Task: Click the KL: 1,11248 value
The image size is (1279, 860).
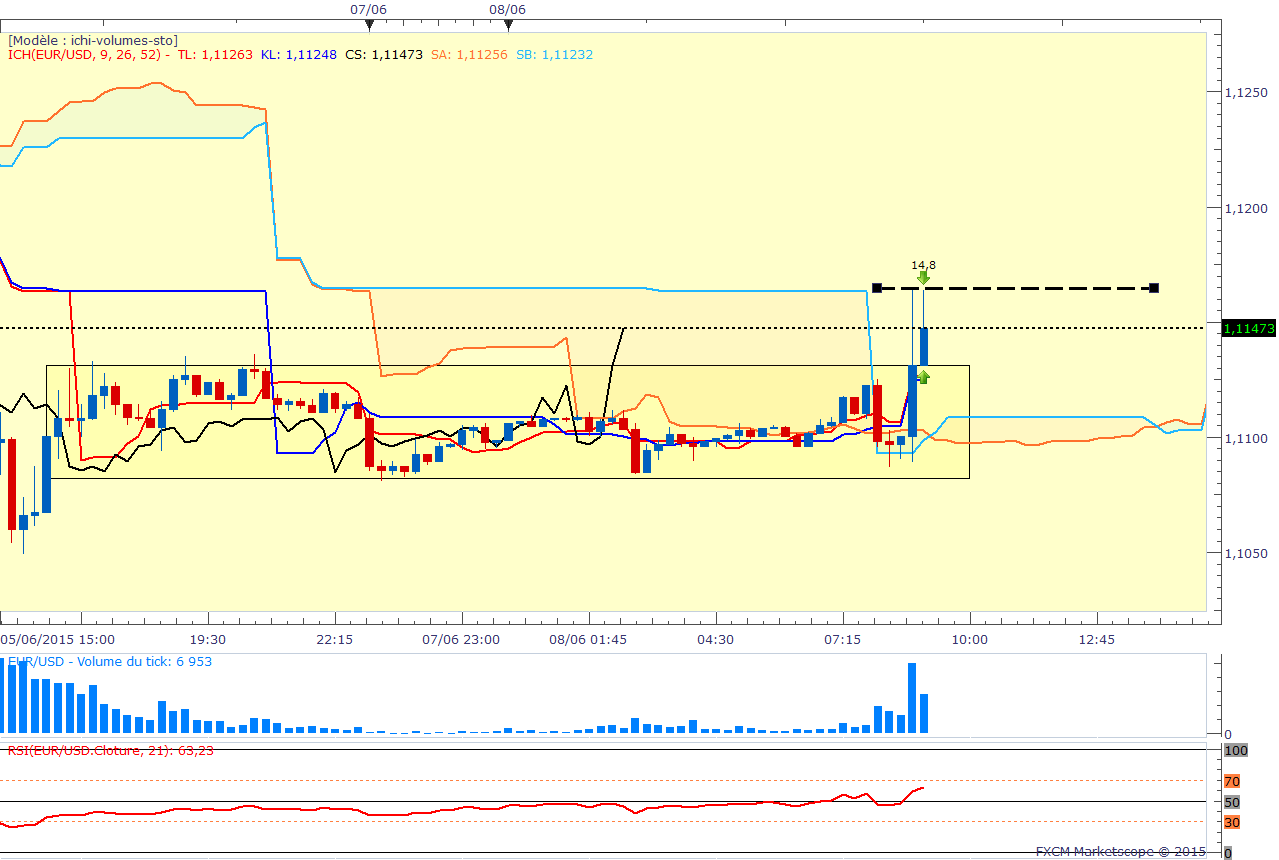Action: 299,55
